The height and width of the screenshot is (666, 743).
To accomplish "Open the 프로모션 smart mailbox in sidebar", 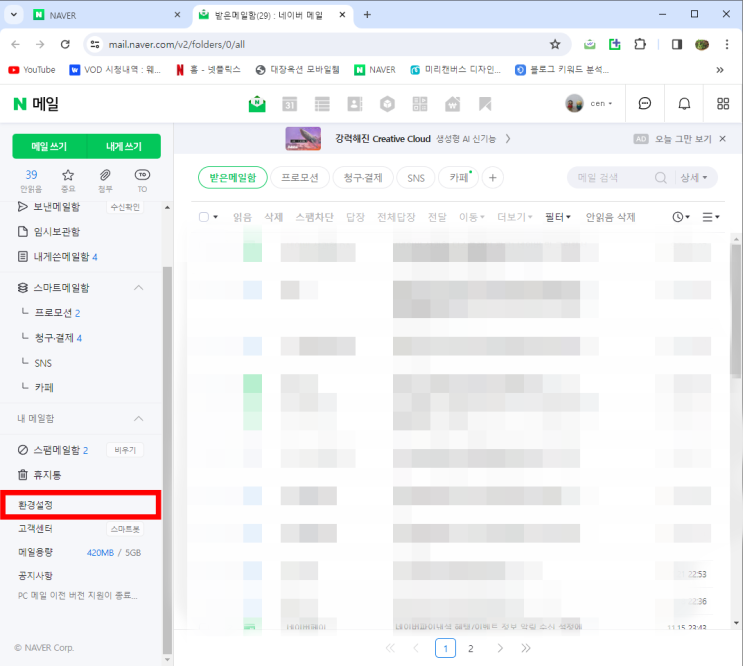I will pyautogui.click(x=57, y=313).
